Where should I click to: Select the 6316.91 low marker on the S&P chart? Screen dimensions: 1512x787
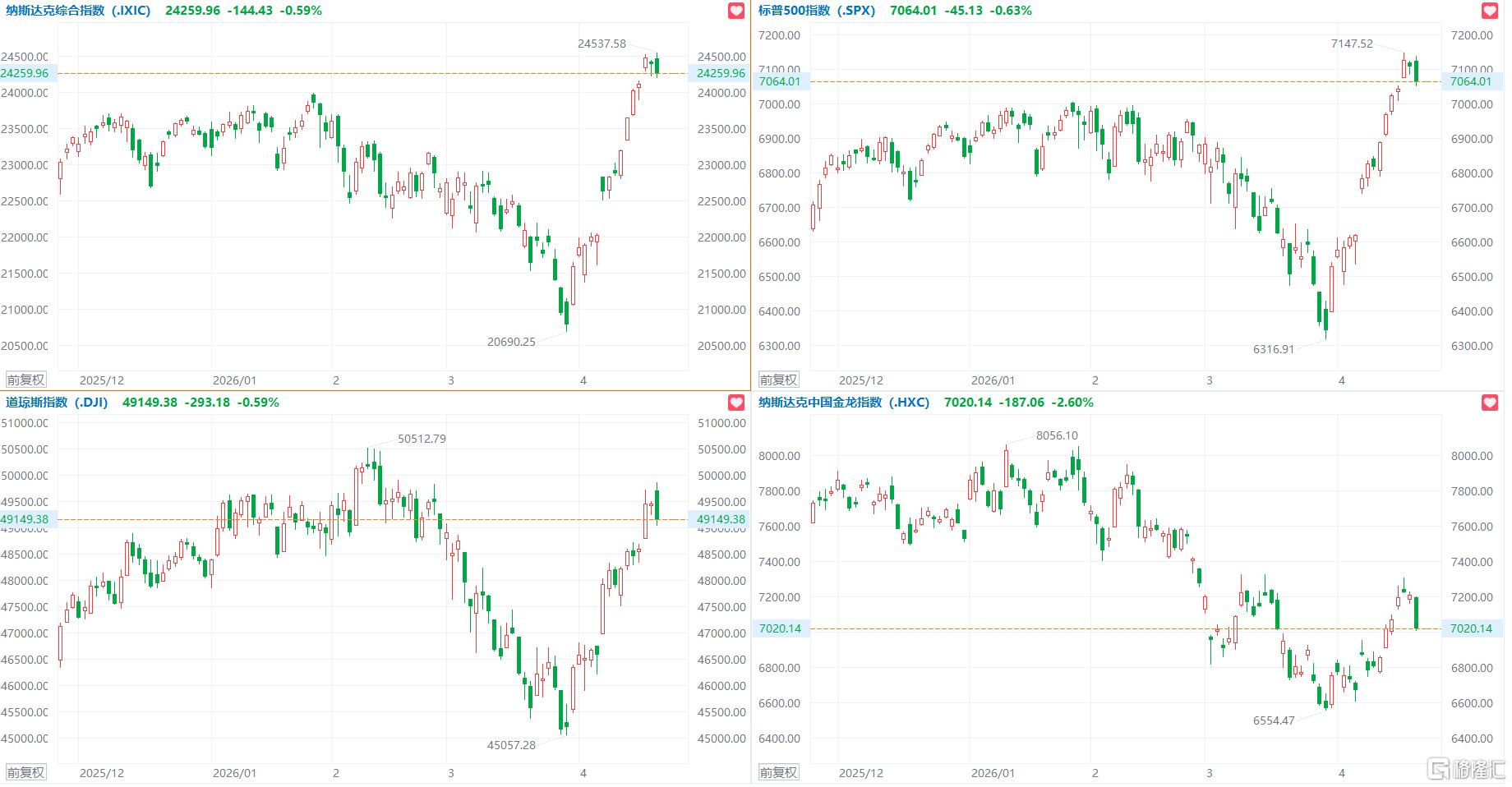pyautogui.click(x=1273, y=349)
